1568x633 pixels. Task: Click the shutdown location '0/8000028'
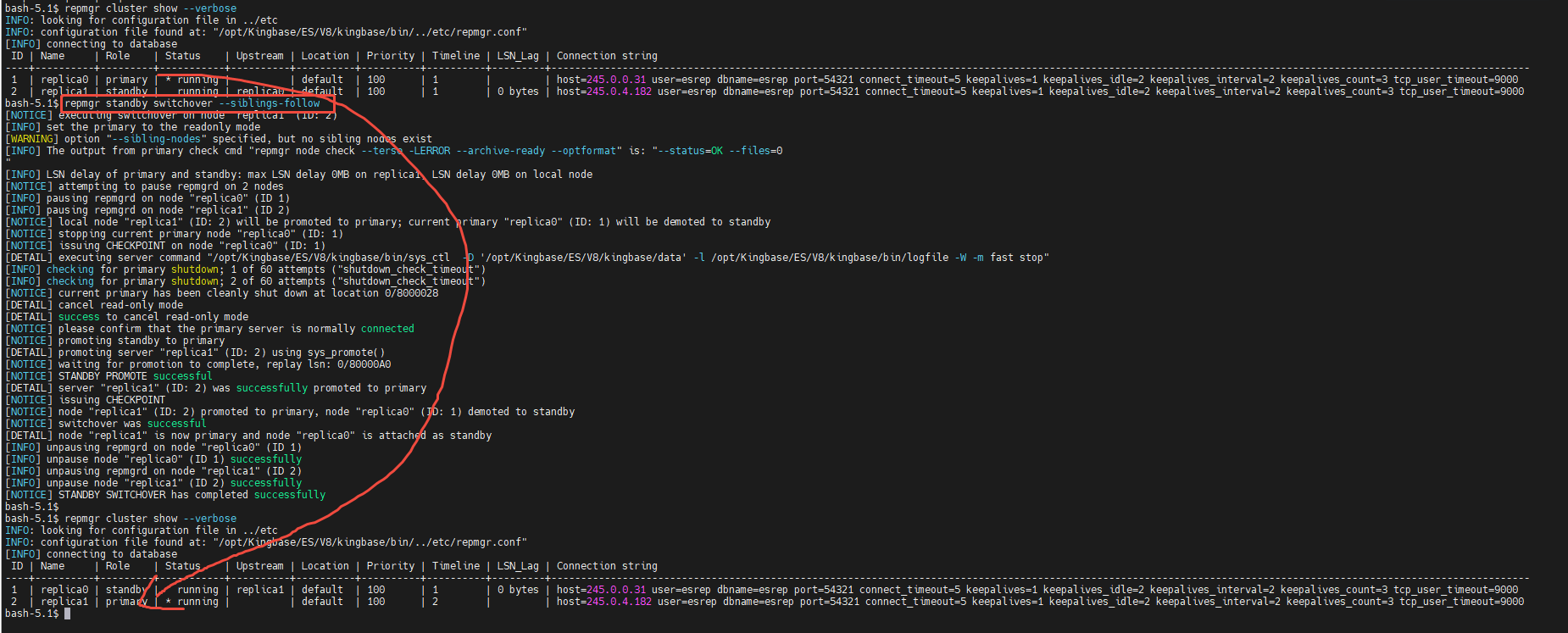pyautogui.click(x=412, y=293)
